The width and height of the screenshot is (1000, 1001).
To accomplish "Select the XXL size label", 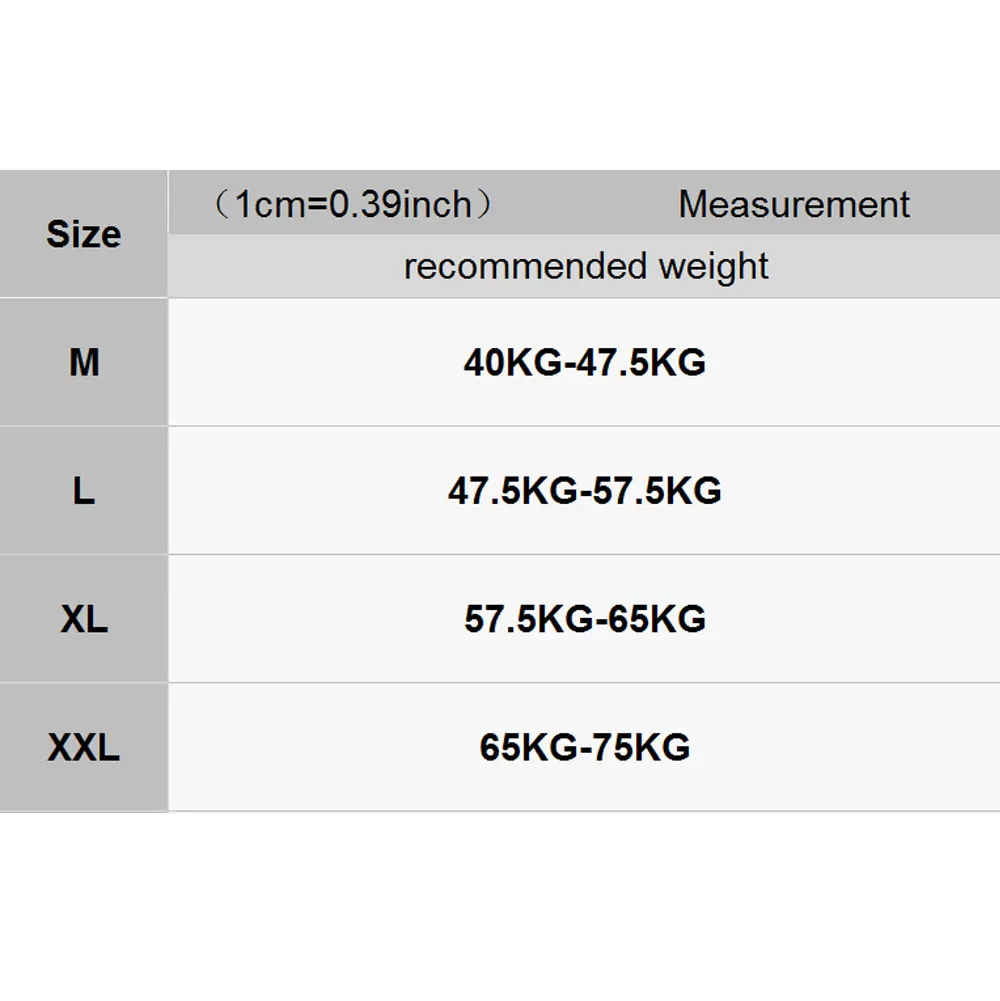I will [84, 747].
